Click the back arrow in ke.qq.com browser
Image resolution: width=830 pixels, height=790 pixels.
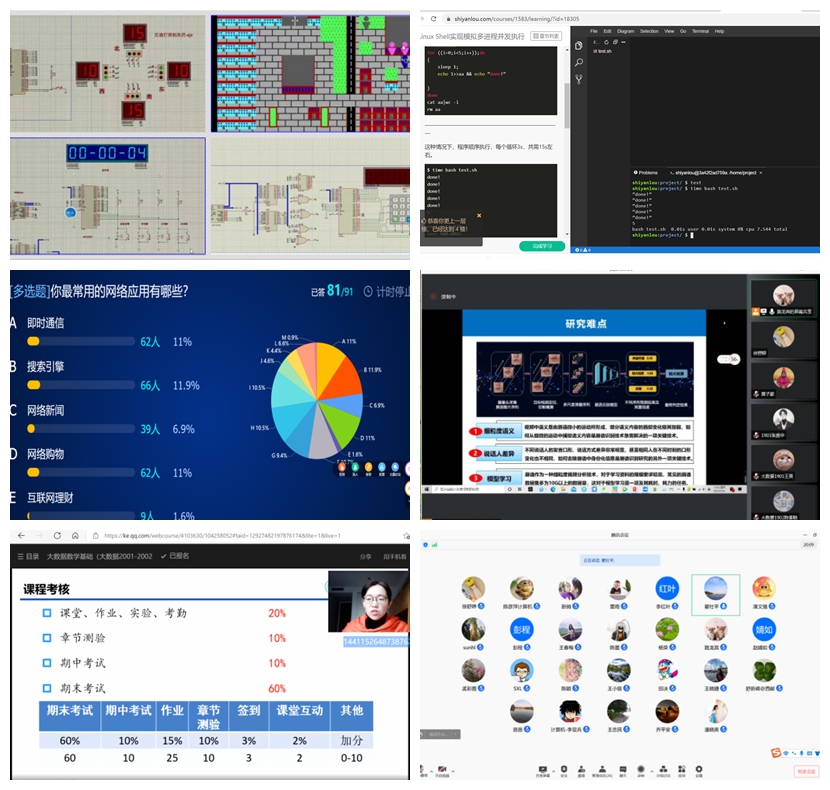click(x=19, y=535)
